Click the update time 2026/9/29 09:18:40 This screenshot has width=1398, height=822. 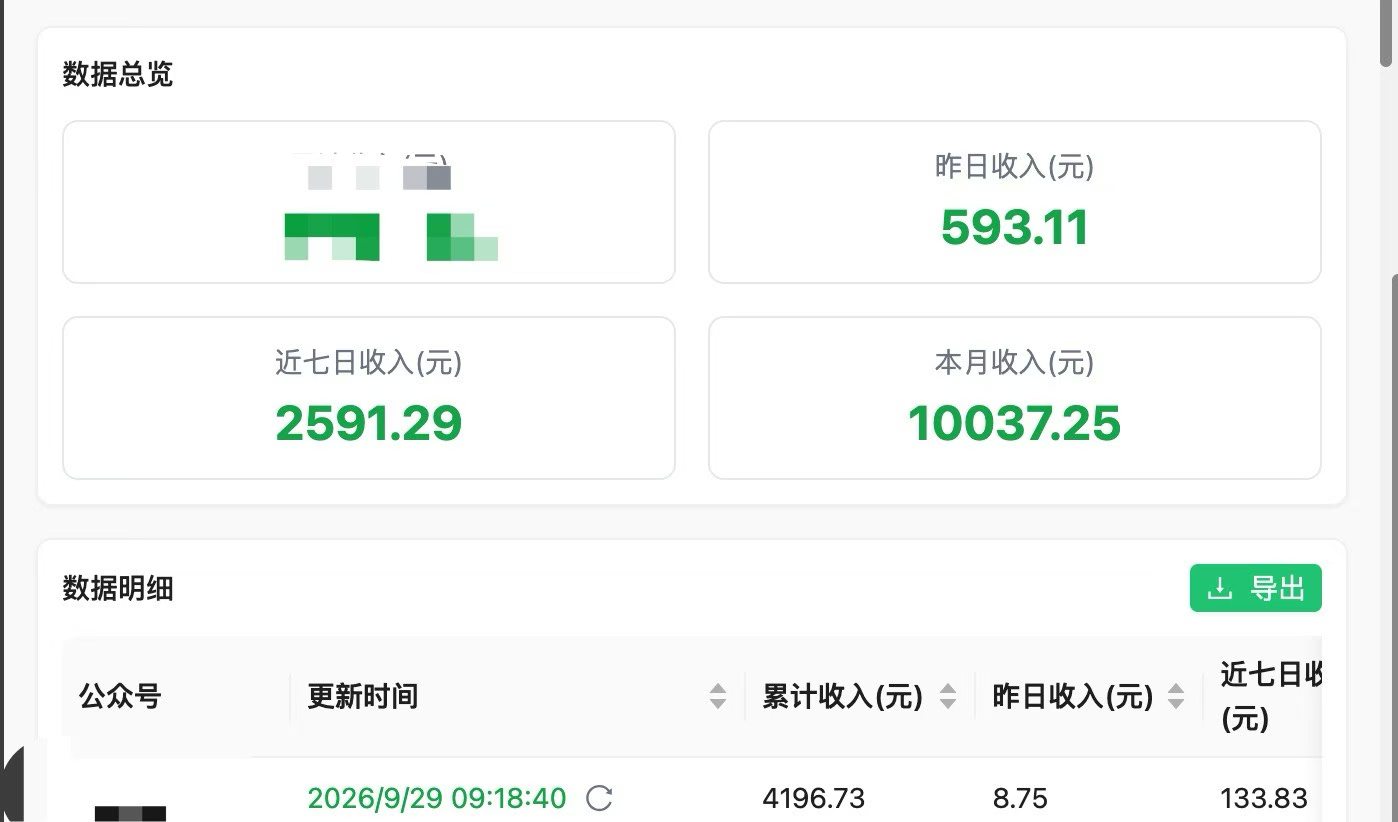(x=437, y=798)
